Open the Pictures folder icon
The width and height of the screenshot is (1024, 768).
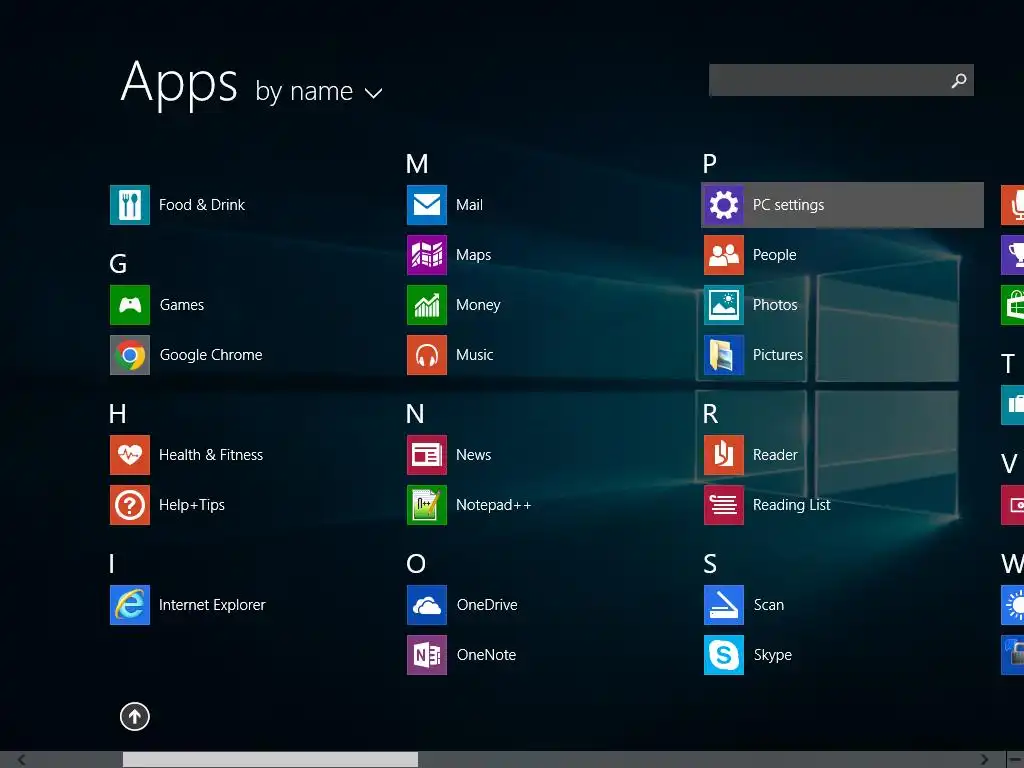pos(724,355)
